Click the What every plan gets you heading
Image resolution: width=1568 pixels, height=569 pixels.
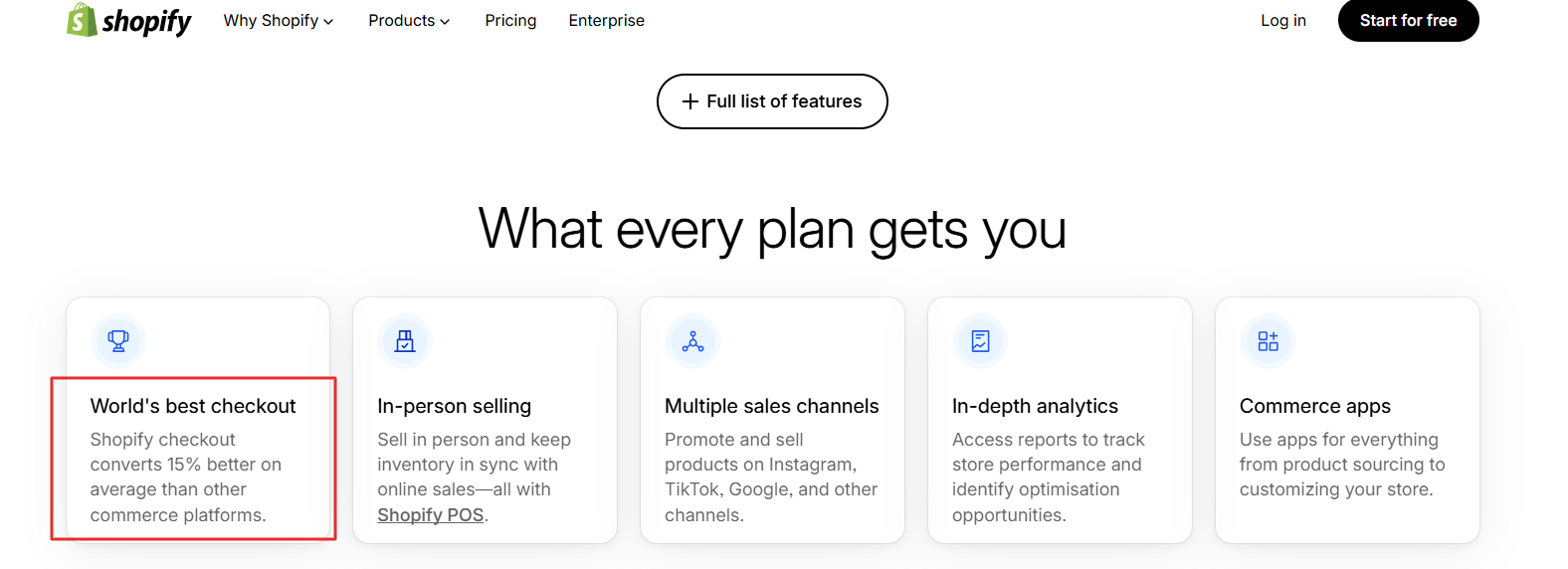pyautogui.click(x=772, y=230)
